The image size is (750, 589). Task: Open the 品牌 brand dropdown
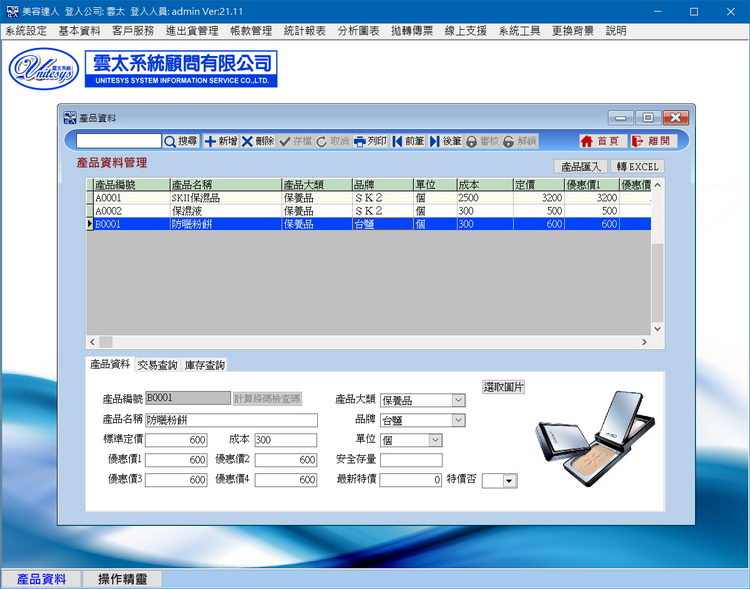[458, 420]
